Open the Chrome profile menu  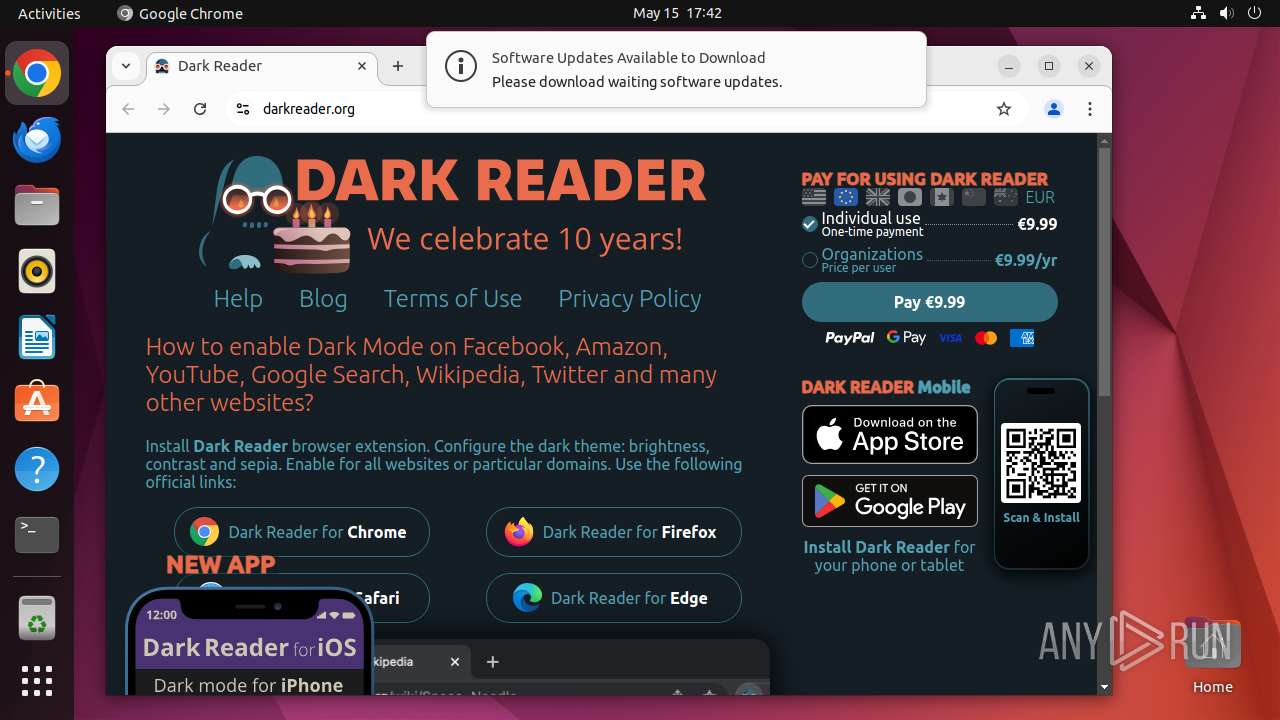click(1054, 109)
